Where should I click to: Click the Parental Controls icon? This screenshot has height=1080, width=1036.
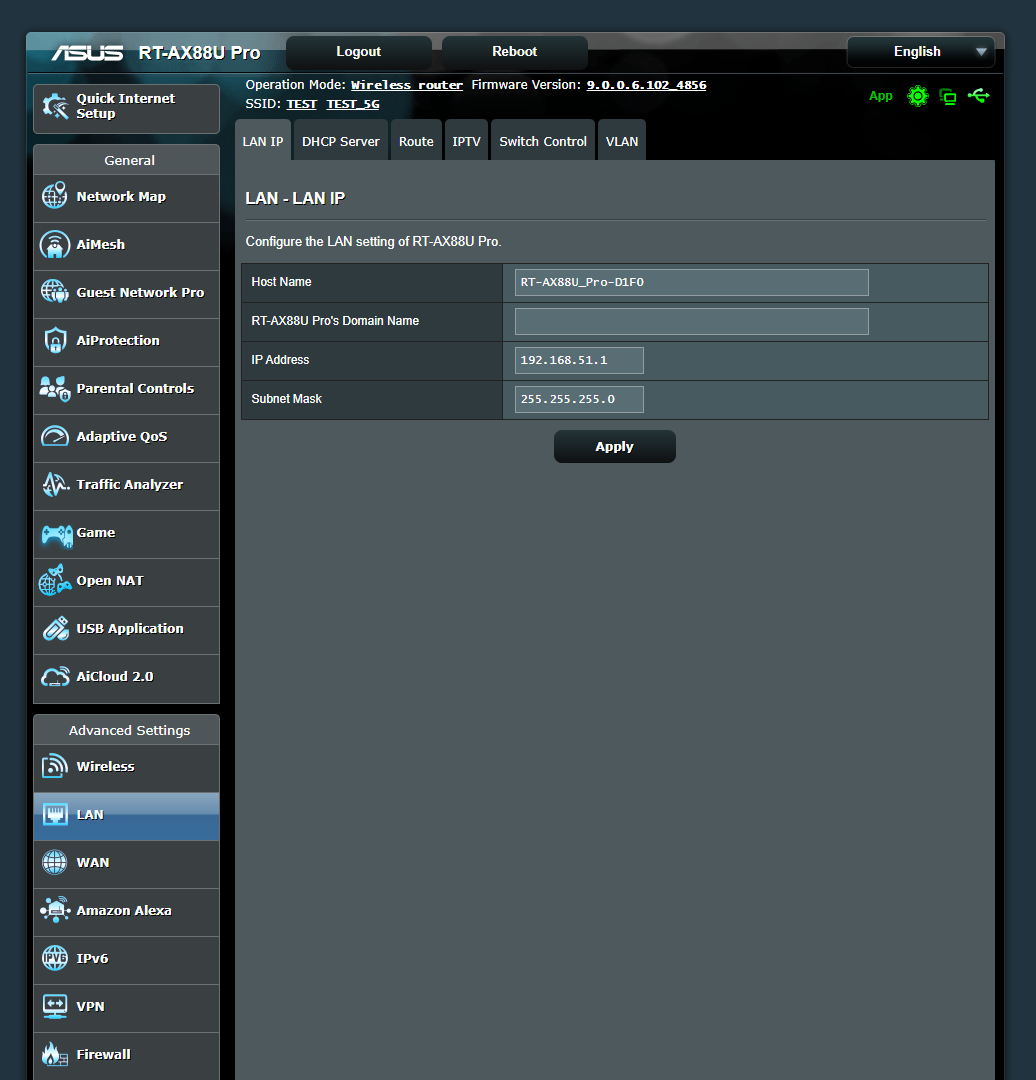[54, 388]
